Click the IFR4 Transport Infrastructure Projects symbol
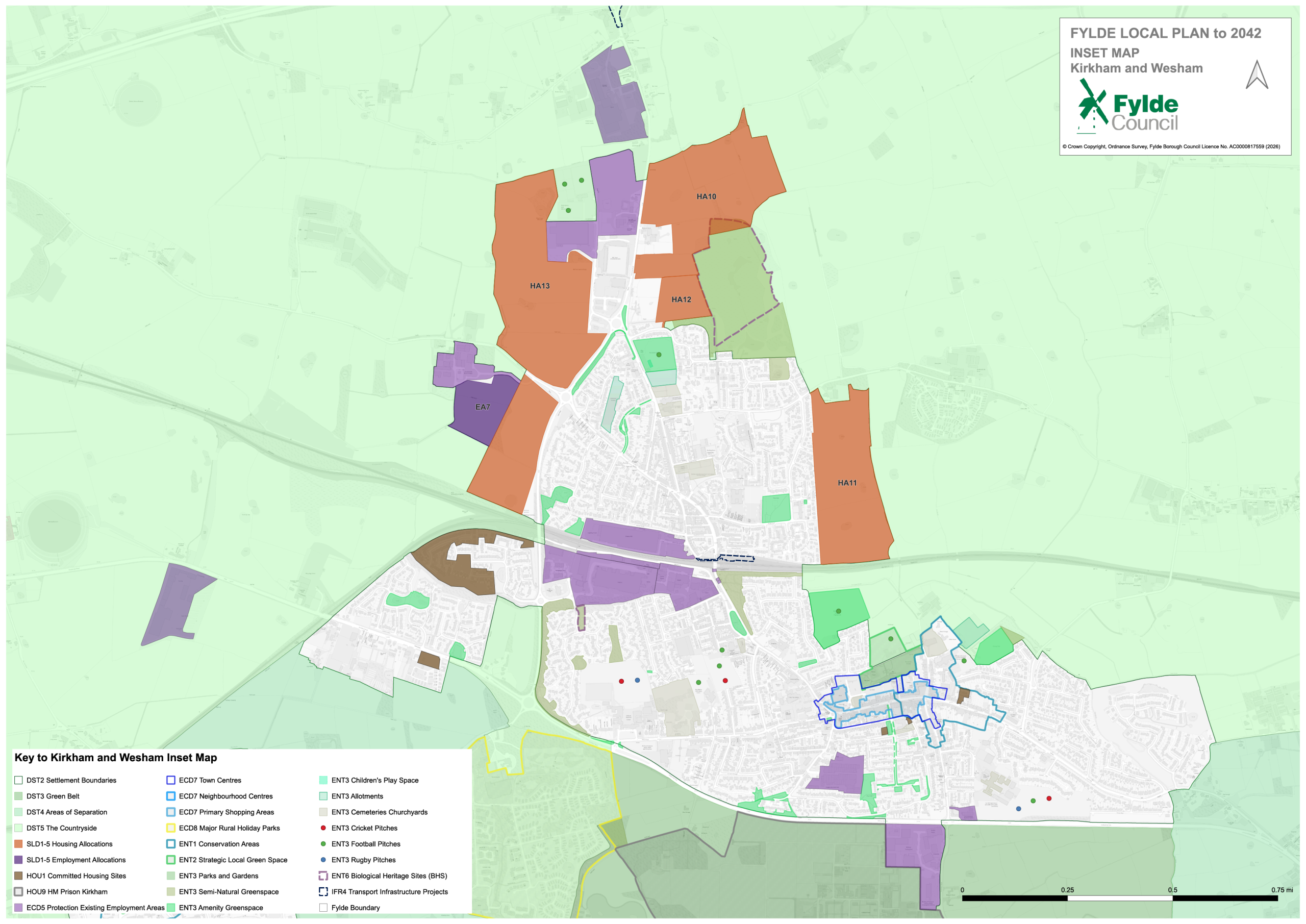The width and height of the screenshot is (1306, 924). pos(323,891)
